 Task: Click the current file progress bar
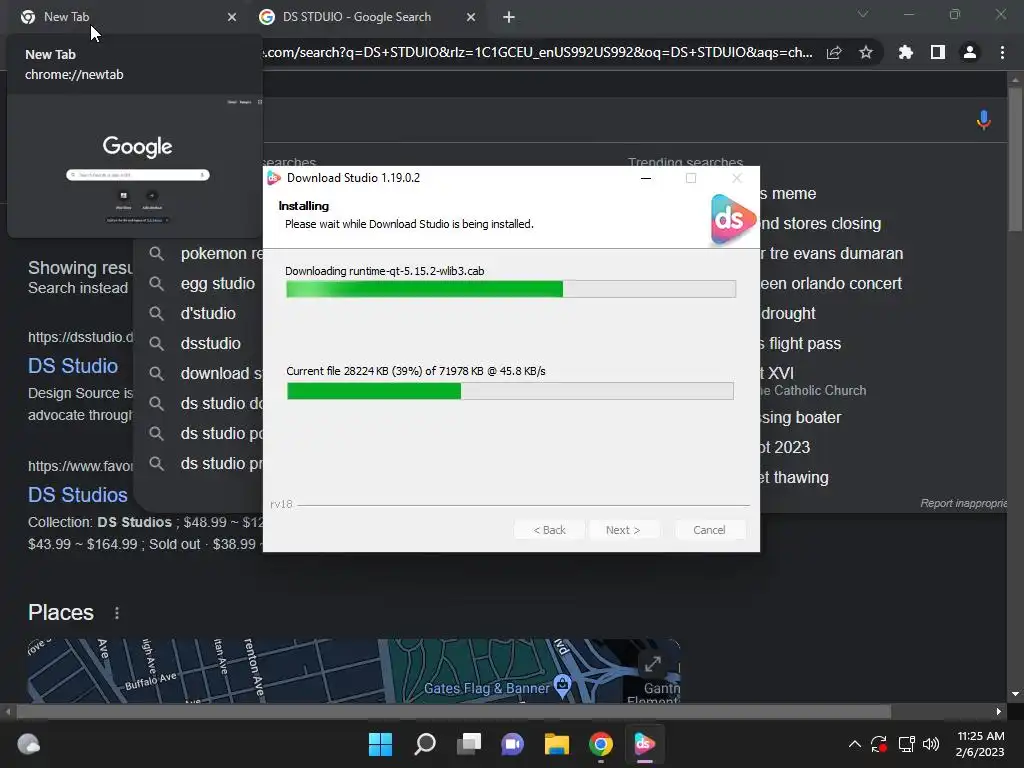[x=510, y=391]
